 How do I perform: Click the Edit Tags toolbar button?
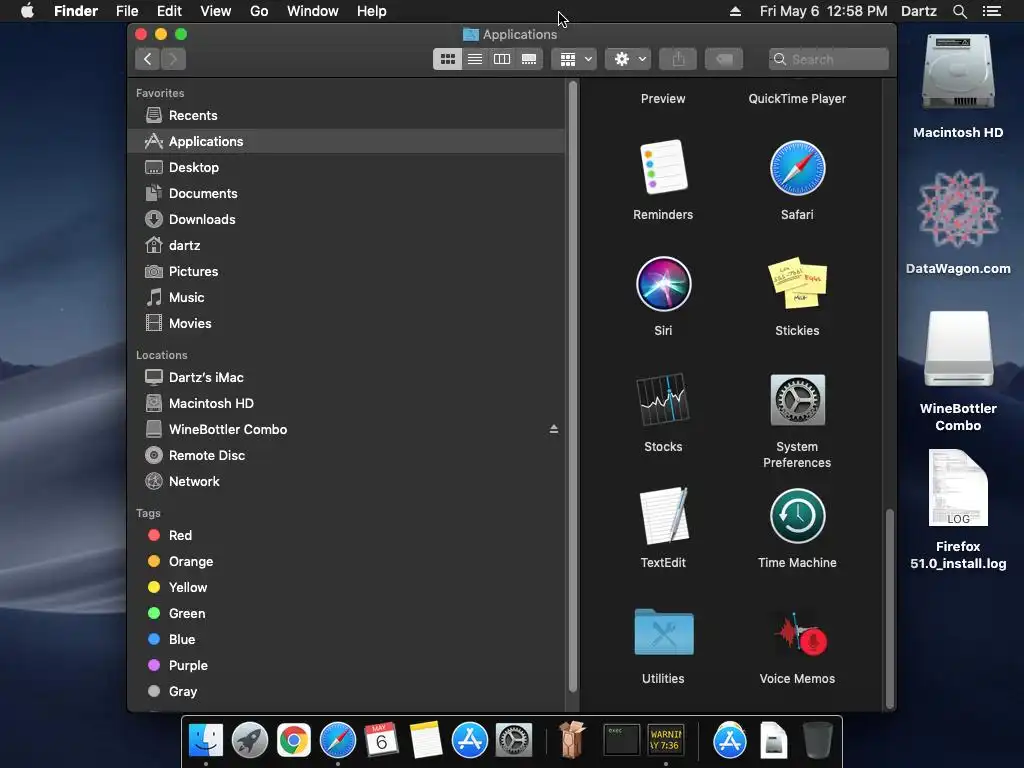pyautogui.click(x=724, y=59)
